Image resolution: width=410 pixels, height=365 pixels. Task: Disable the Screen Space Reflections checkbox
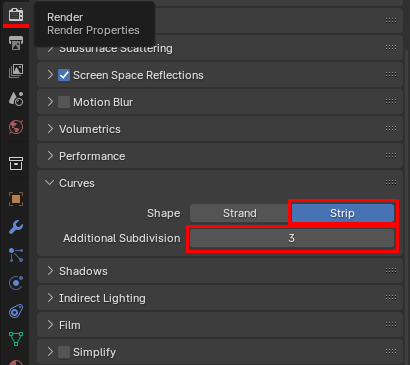tap(64, 75)
